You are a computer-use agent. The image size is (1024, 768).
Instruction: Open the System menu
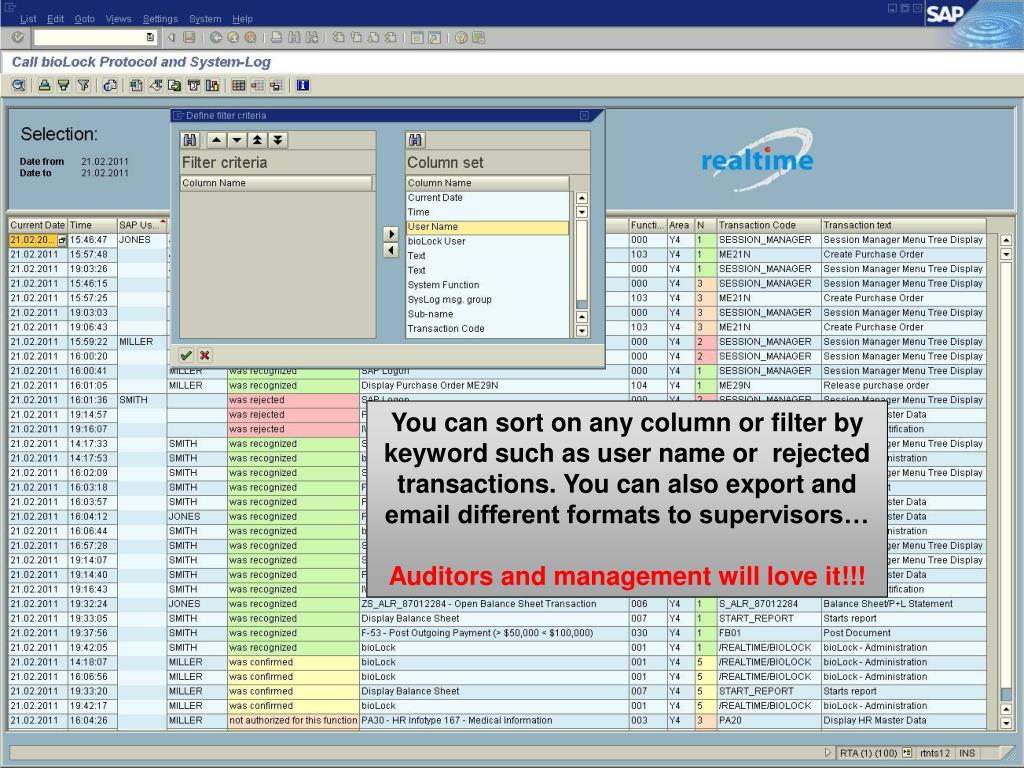[205, 19]
